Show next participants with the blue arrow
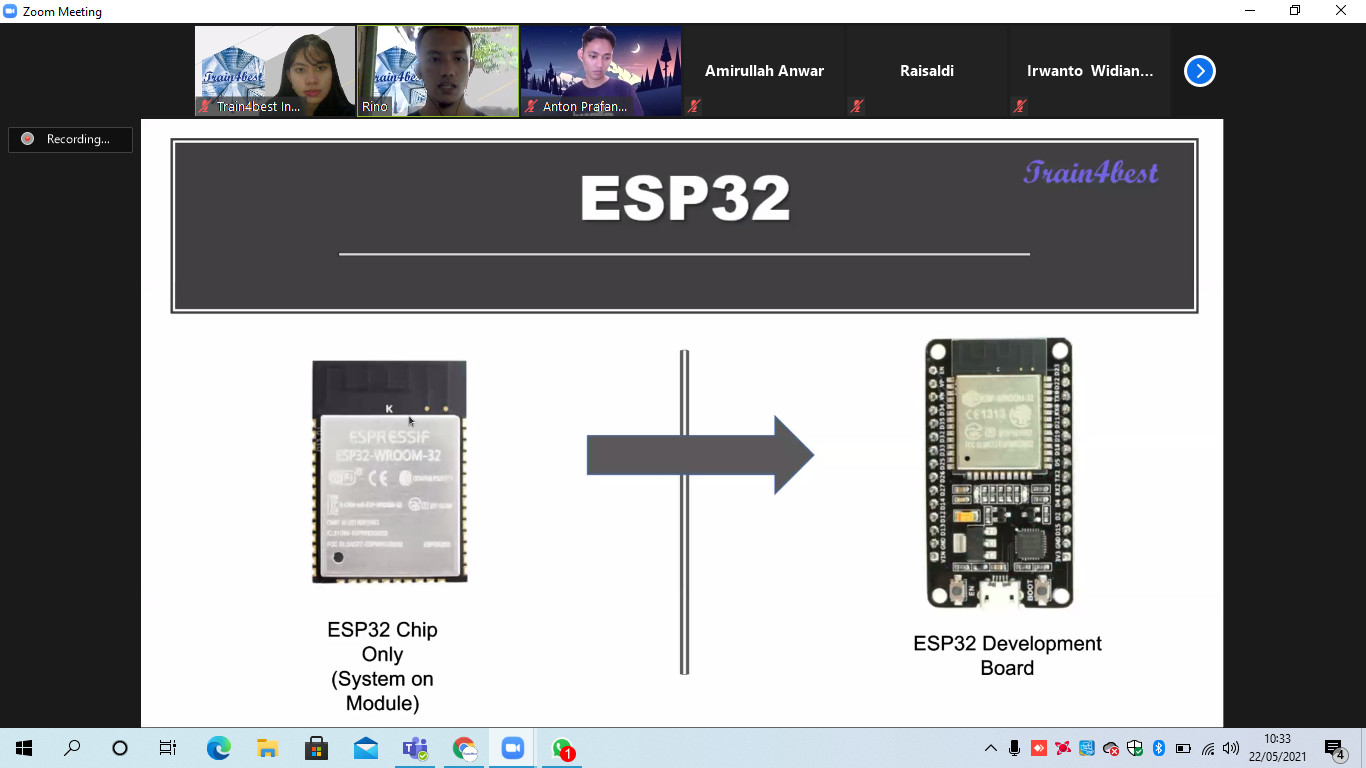Screen dimensions: 1366x768 [1199, 71]
